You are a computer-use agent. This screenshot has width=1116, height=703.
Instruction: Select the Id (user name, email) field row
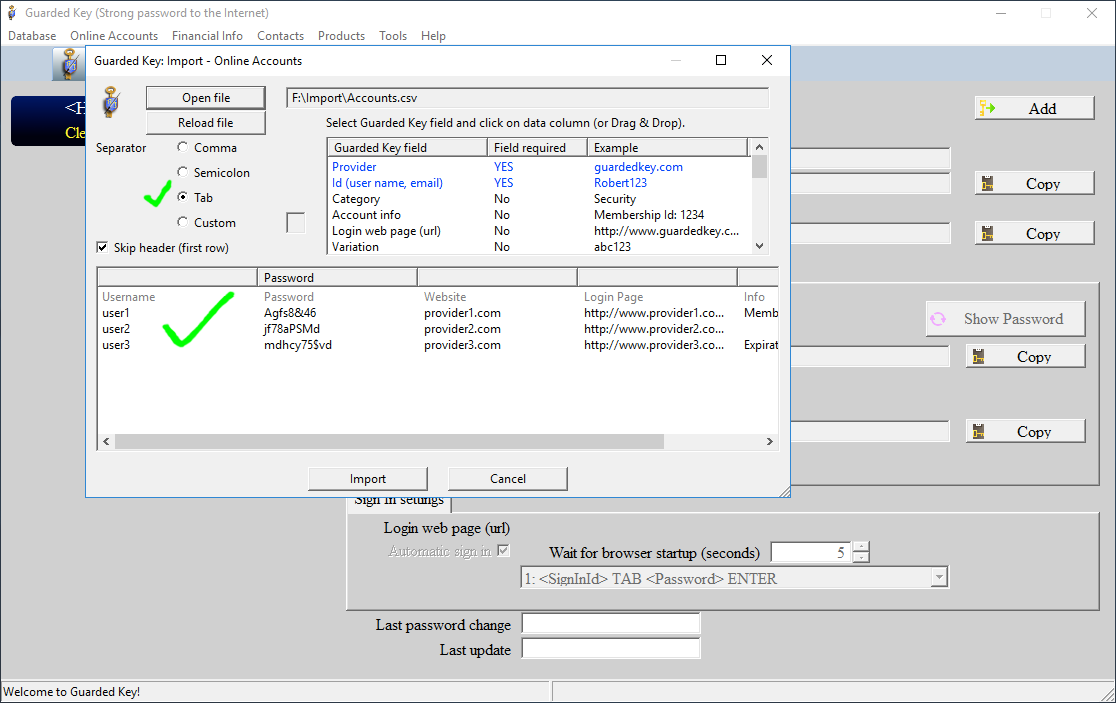(539, 183)
